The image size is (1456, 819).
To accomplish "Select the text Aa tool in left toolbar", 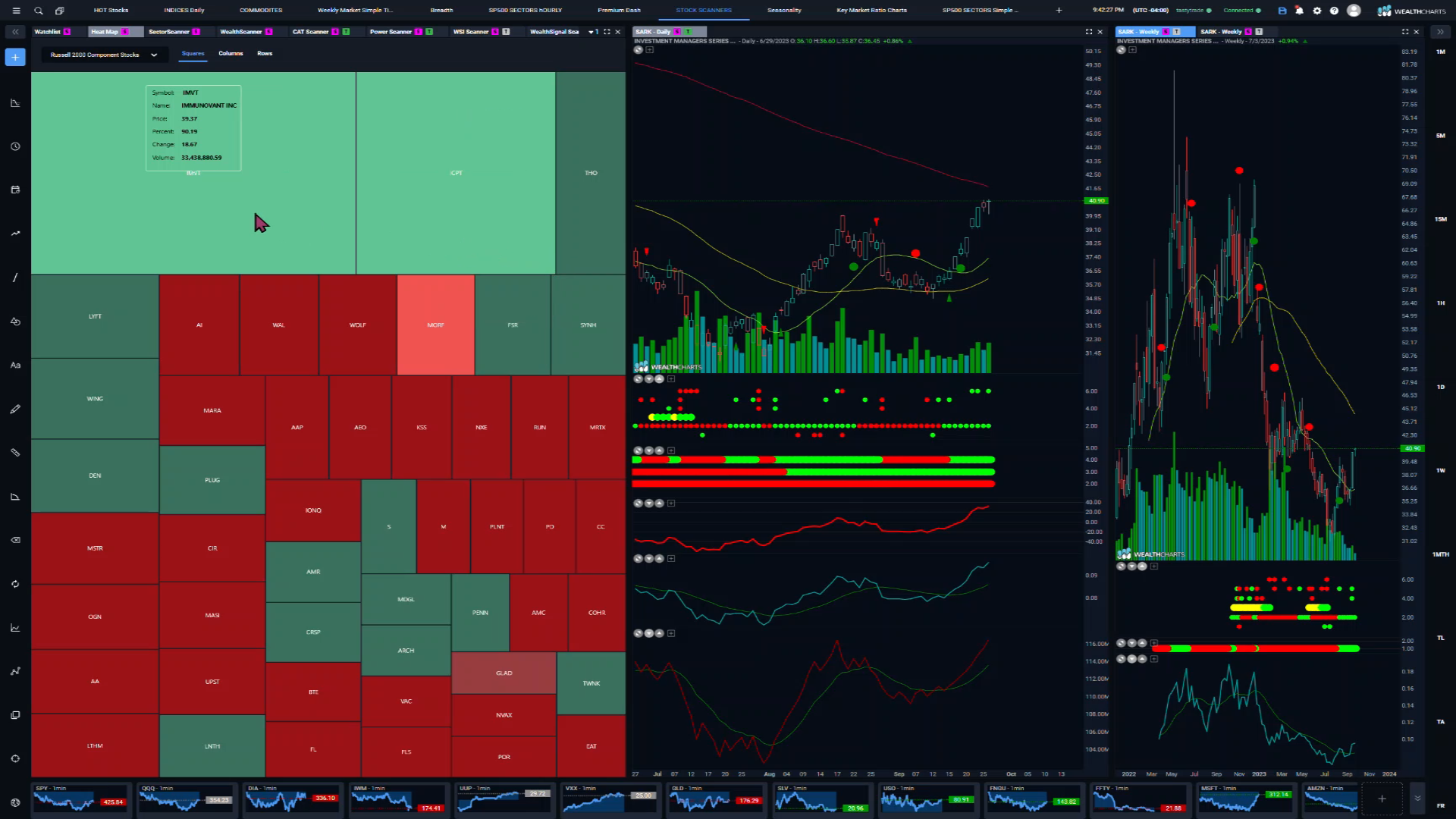I will 15,365.
